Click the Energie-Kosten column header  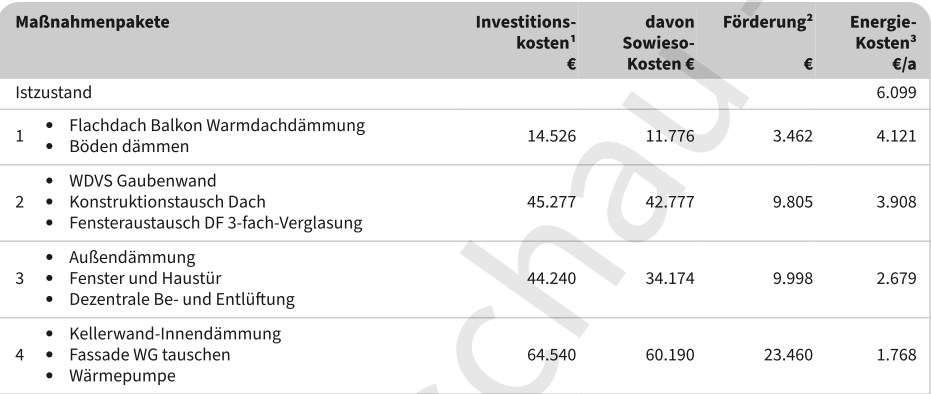(x=883, y=43)
